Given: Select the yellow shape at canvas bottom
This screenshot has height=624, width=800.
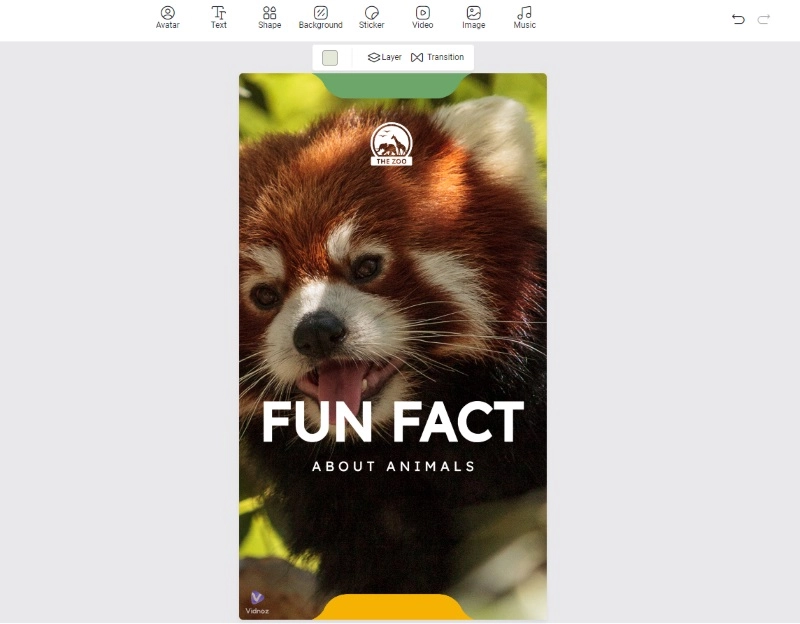Looking at the screenshot, I should pyautogui.click(x=392, y=607).
